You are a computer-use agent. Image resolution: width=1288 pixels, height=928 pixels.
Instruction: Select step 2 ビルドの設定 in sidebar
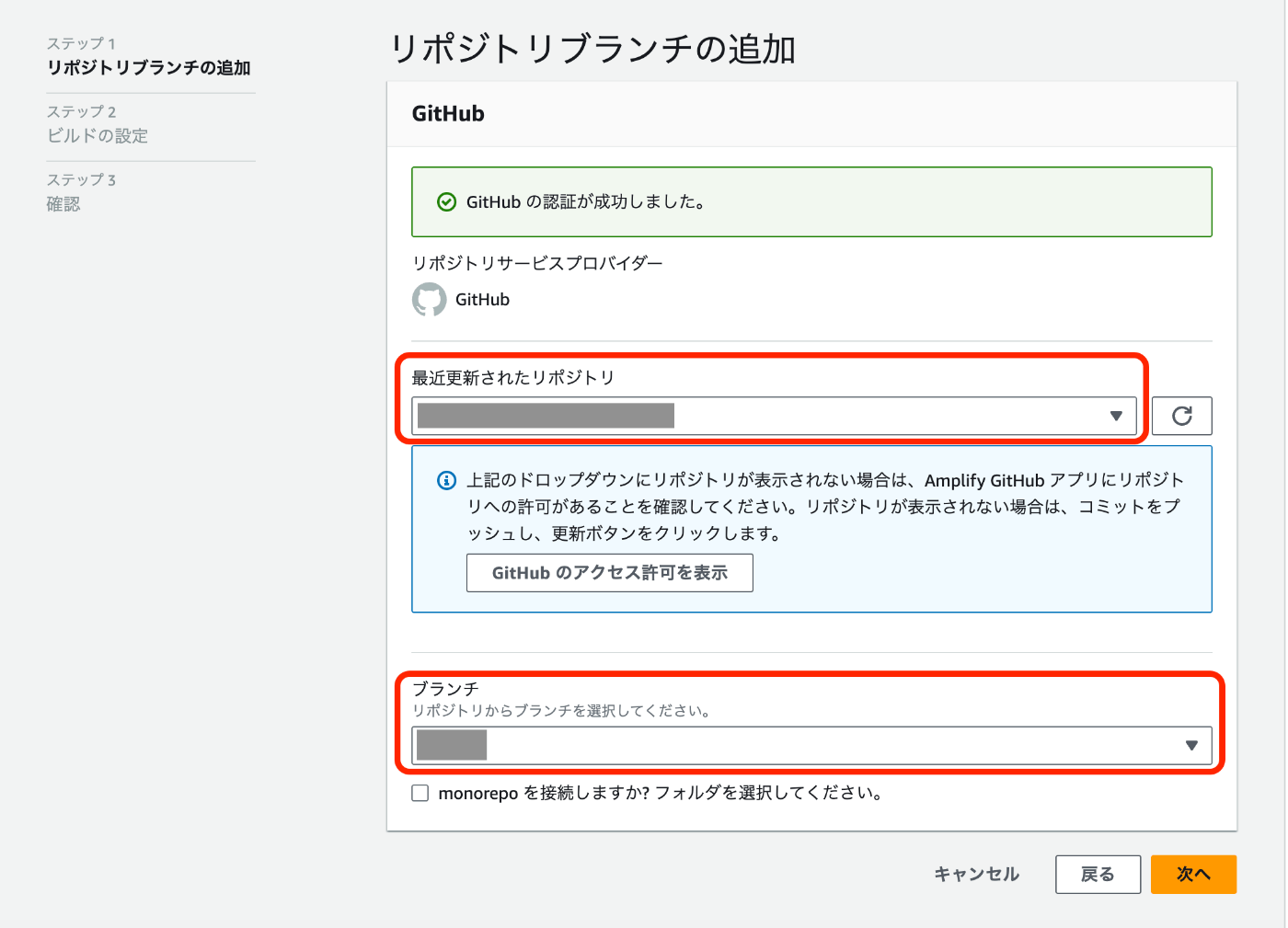pos(98,135)
